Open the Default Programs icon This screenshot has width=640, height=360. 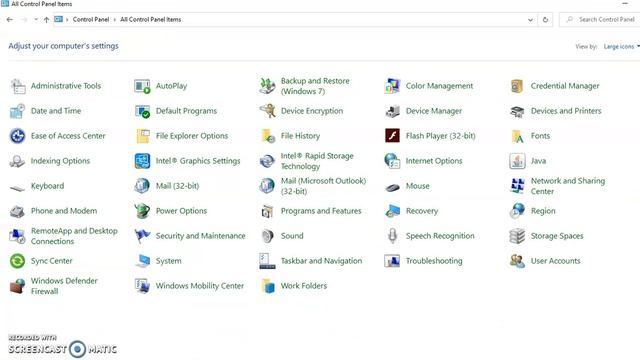(x=142, y=111)
